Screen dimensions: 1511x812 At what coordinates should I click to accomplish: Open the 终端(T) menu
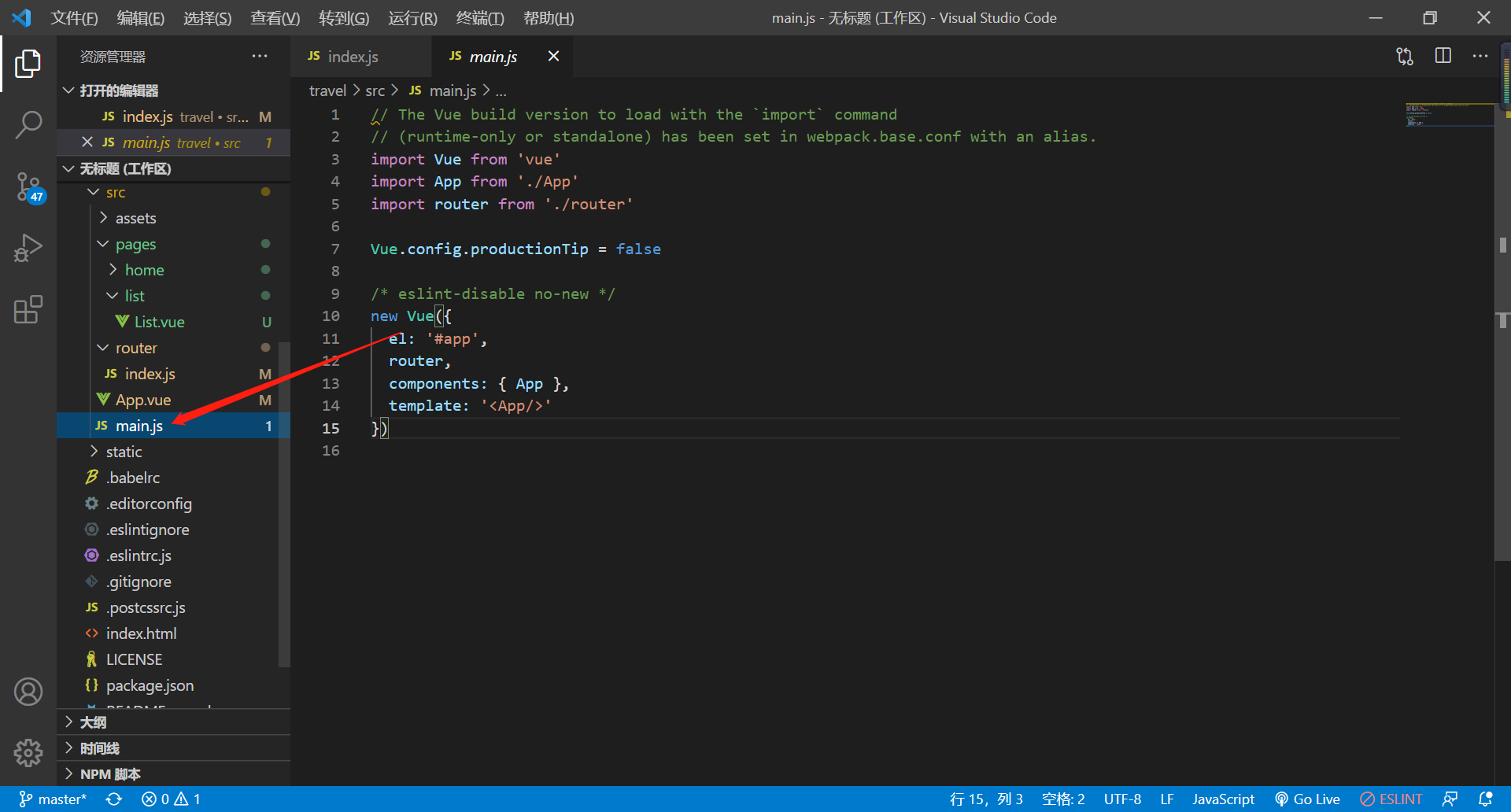(480, 17)
